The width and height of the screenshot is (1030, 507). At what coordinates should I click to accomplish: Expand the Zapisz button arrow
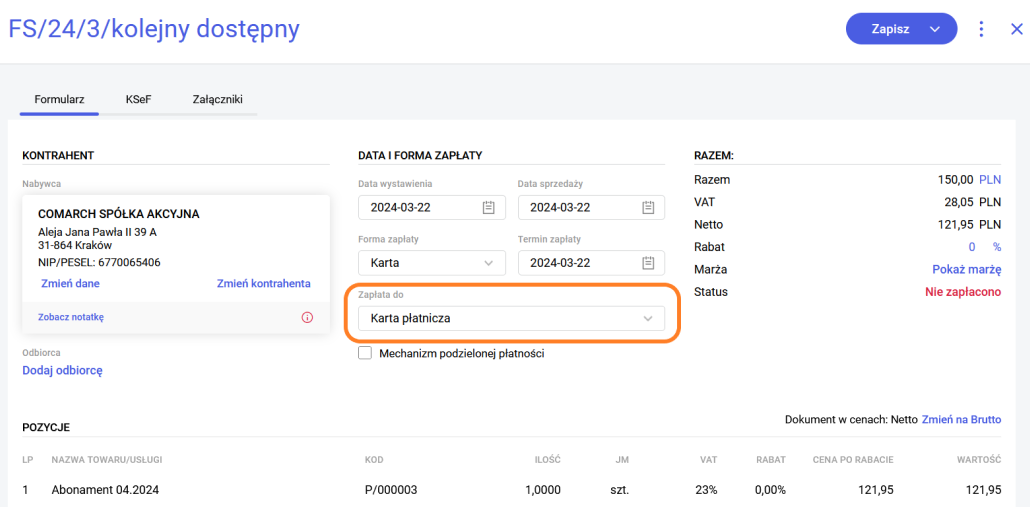click(x=935, y=29)
